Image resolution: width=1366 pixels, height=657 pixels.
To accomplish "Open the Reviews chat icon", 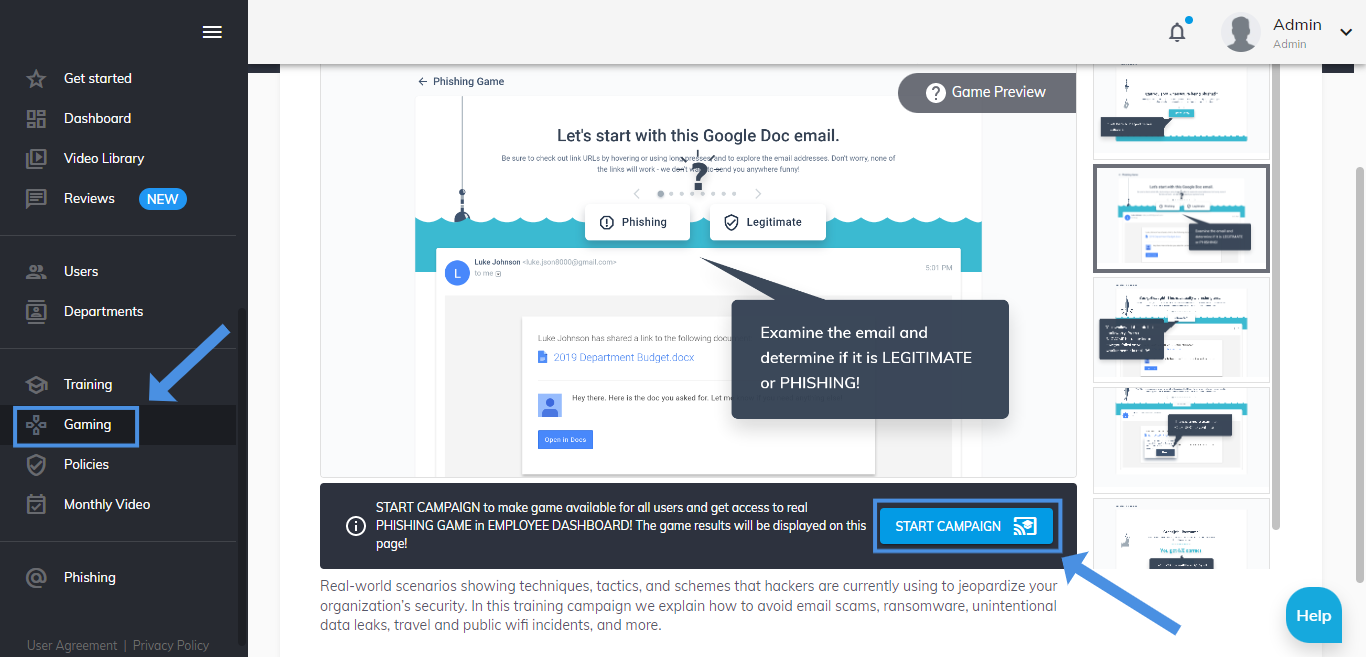I will click(x=36, y=198).
